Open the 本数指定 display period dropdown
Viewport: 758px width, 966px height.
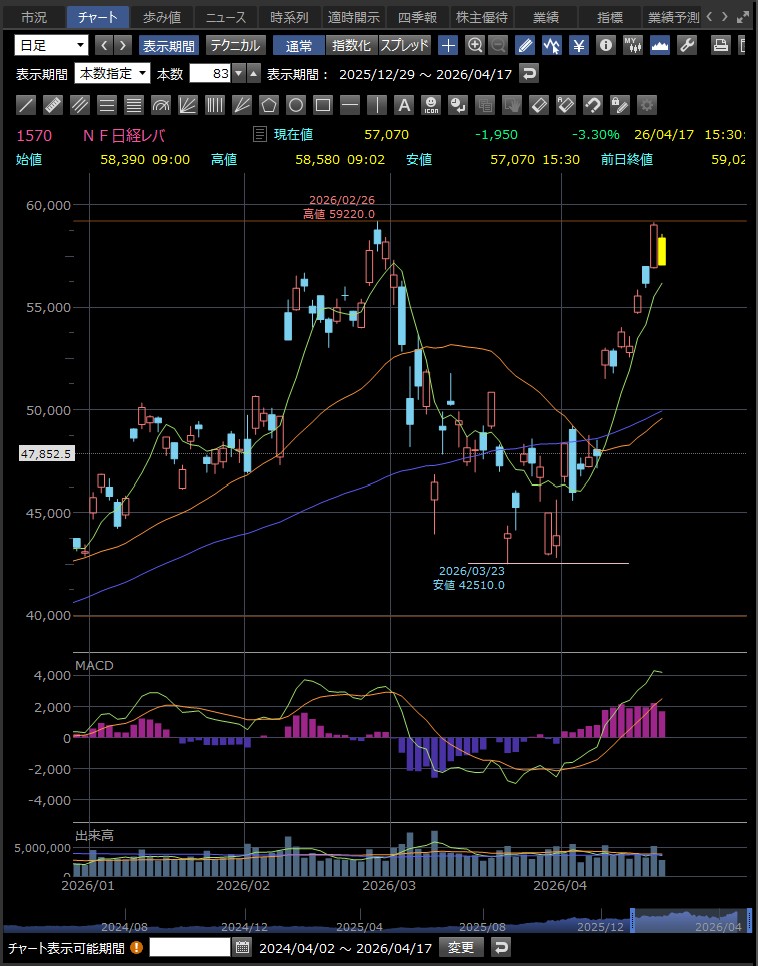(113, 73)
